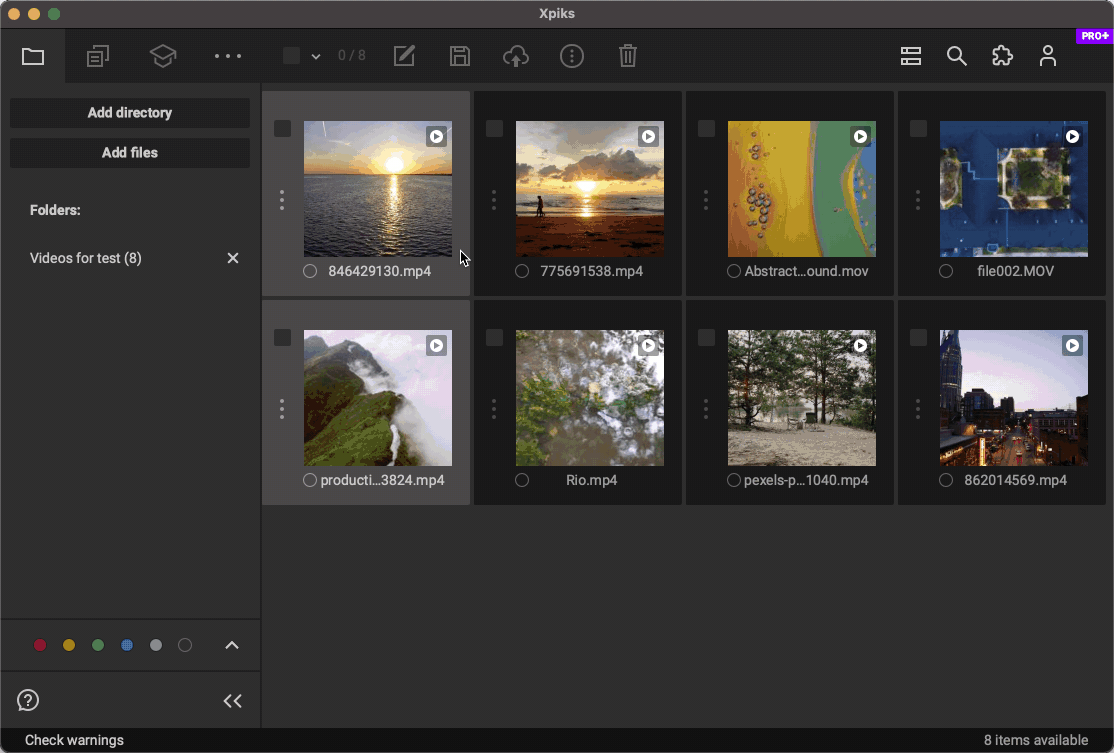Check the checkbox for 846429130.mp4
1114x753 pixels.
283,129
